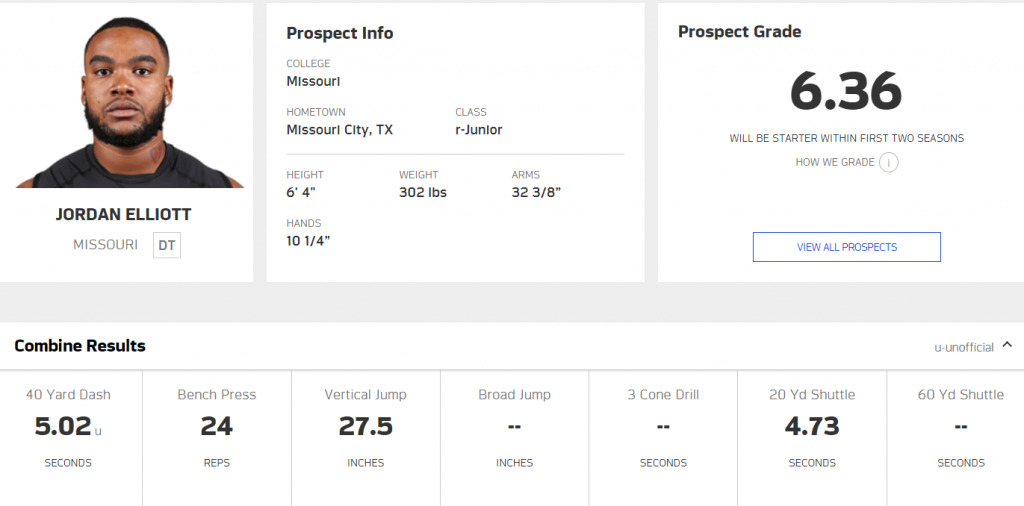The image size is (1024, 506).
Task: Click the Jordan Elliott name heading
Action: (123, 215)
